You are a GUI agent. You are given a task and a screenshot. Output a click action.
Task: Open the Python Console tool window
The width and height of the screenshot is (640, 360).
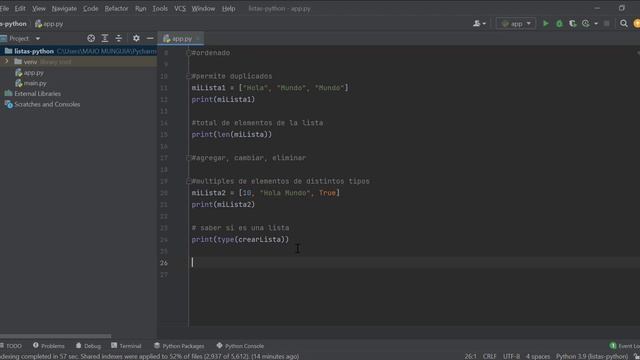pyautogui.click(x=240, y=346)
